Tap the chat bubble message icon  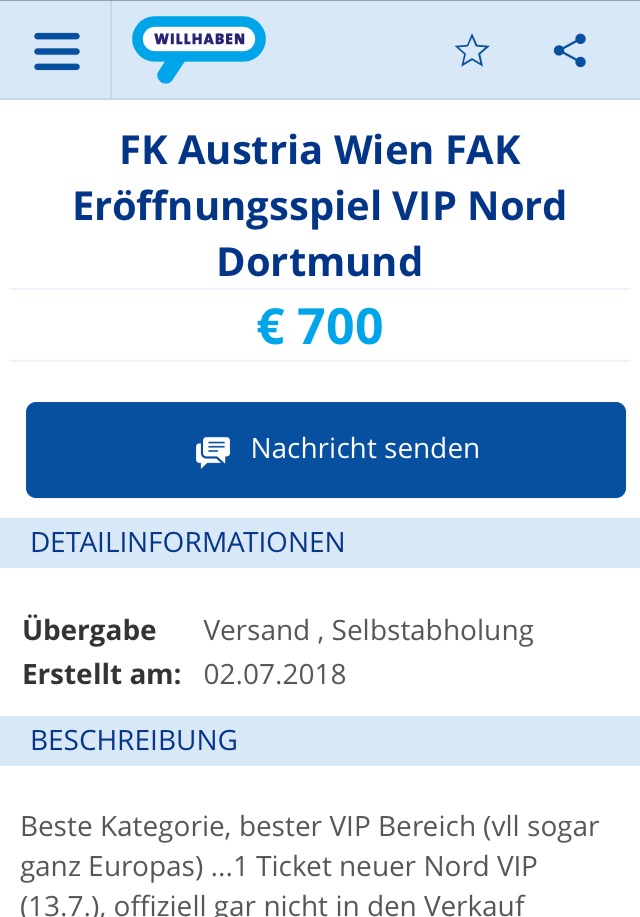[212, 452]
